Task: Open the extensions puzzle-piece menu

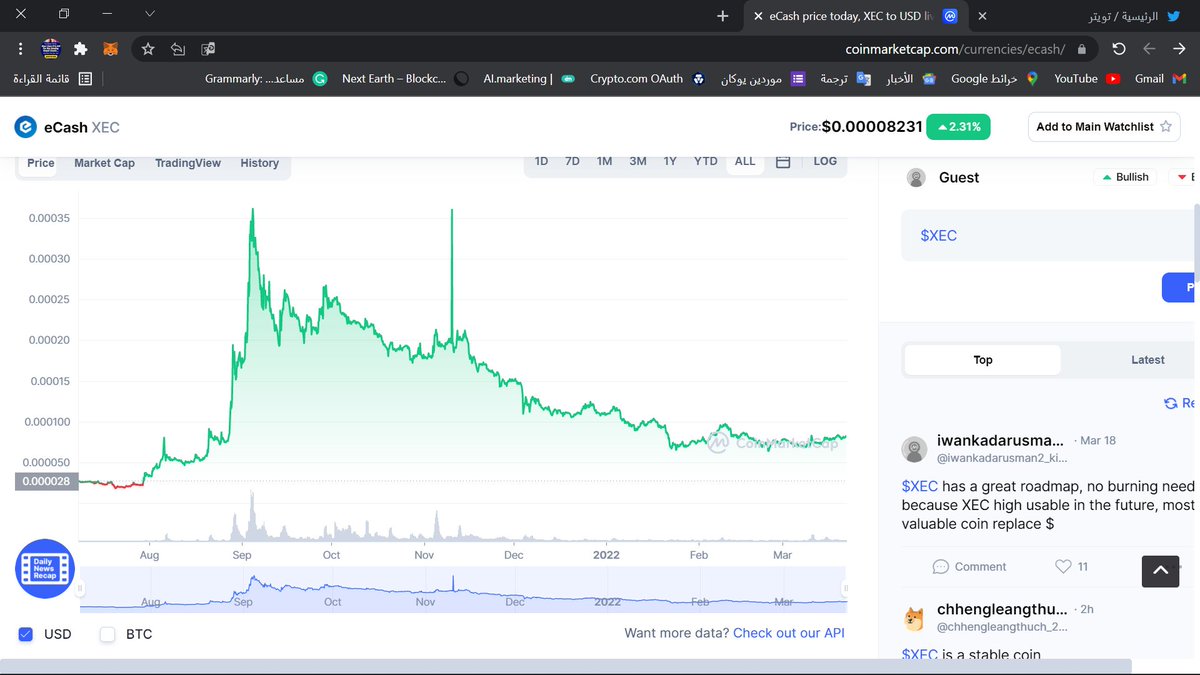Action: tap(81, 48)
